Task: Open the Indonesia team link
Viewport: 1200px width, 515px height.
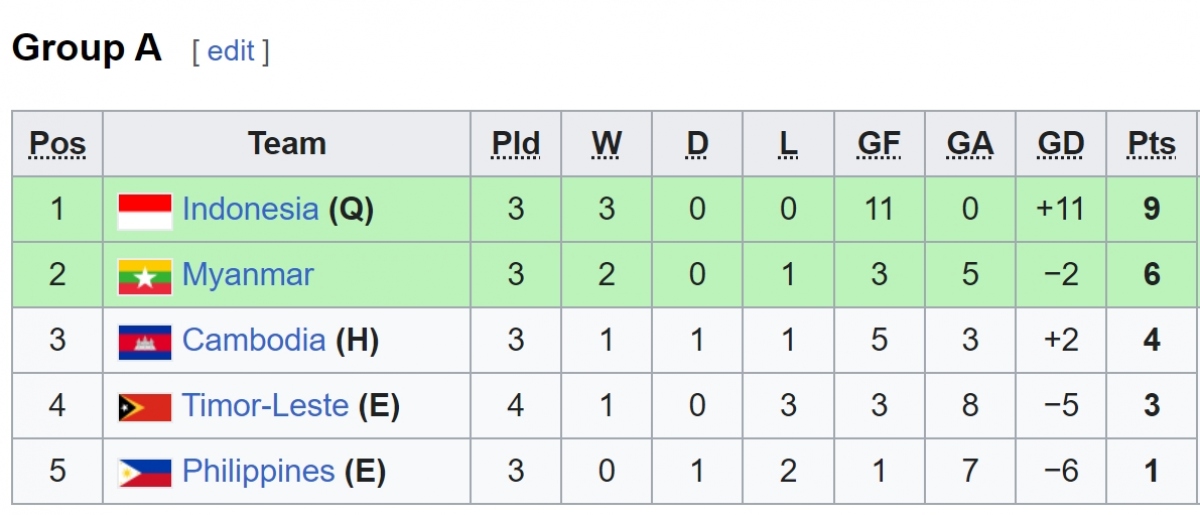Action: (250, 209)
